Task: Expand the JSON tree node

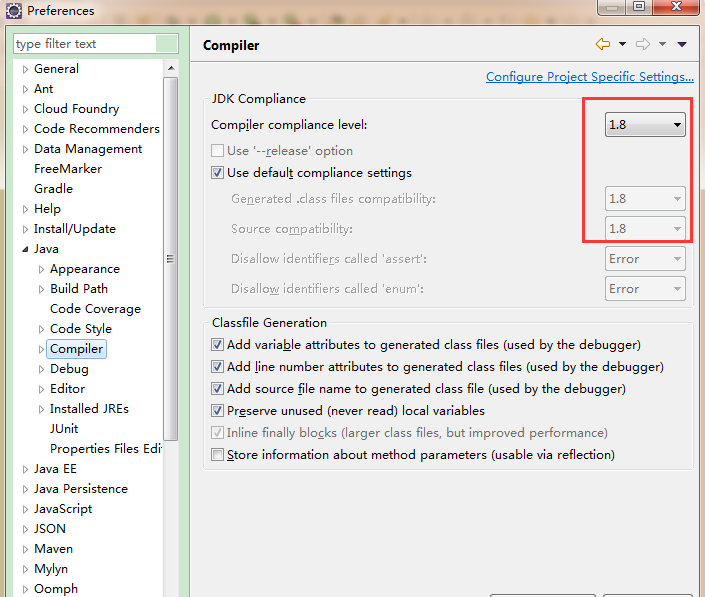Action: [25, 529]
